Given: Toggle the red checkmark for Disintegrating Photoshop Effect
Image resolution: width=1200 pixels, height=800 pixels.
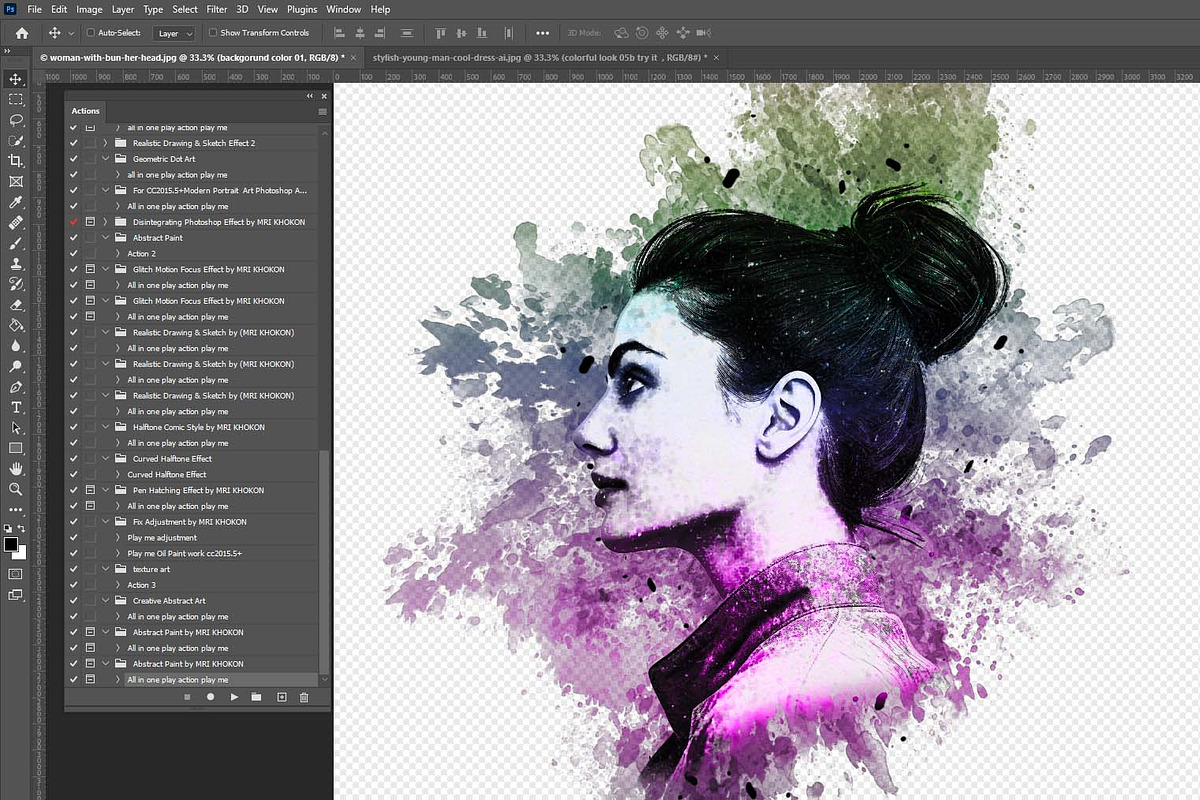Looking at the screenshot, I should [x=73, y=222].
